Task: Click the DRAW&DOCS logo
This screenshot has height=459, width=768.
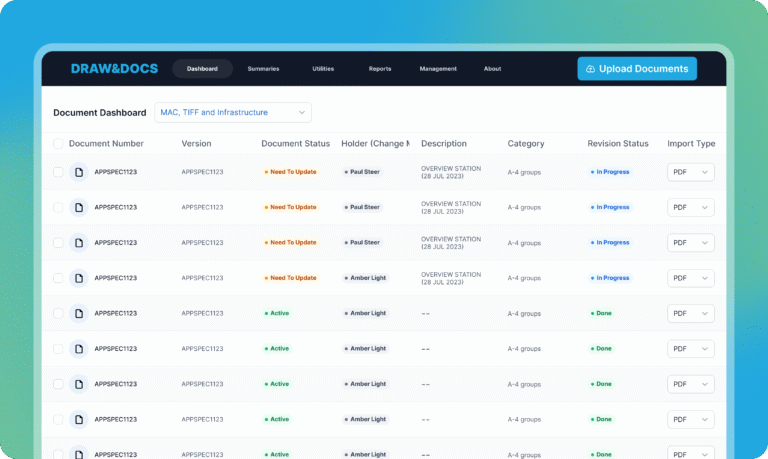Action: (114, 69)
